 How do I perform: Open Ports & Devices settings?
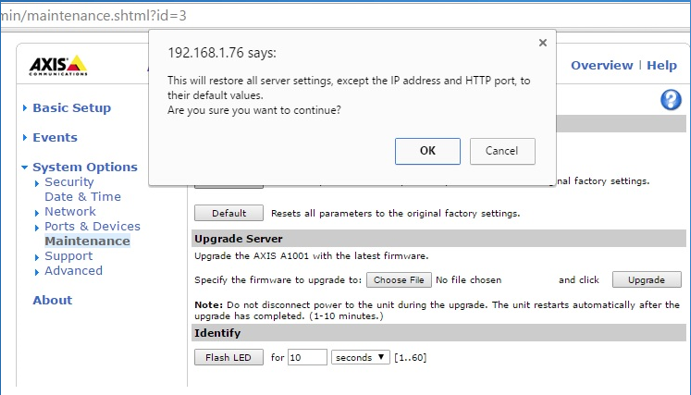[93, 226]
